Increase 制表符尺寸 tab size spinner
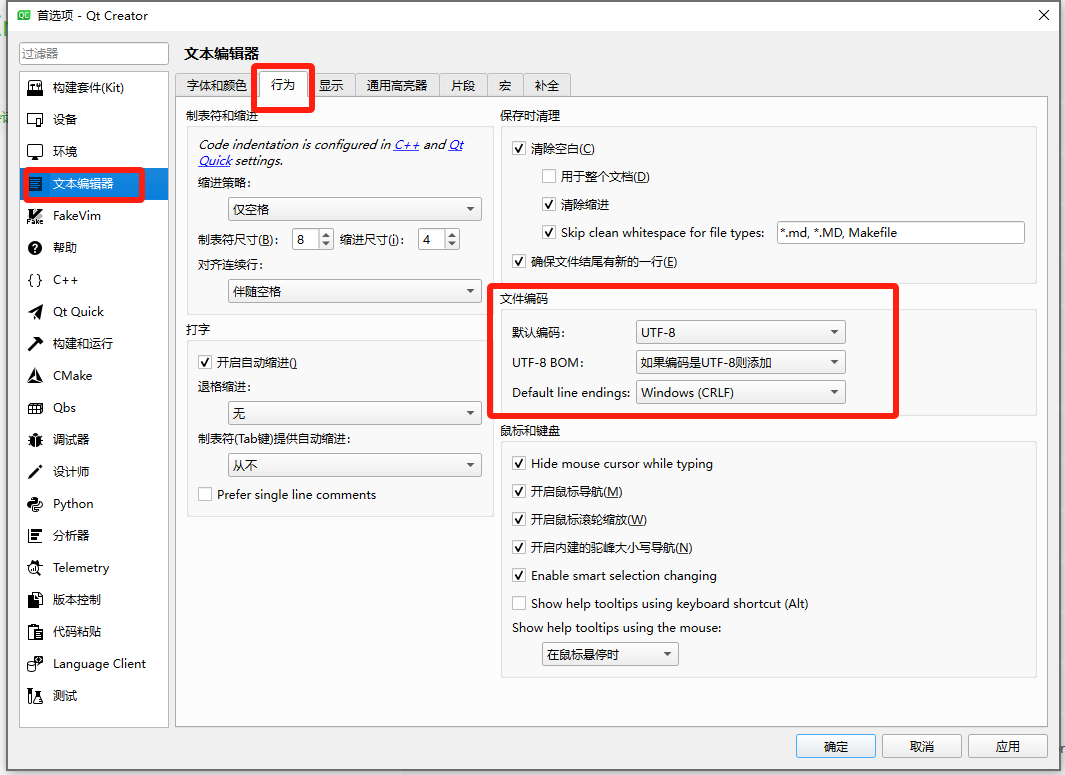 (x=326, y=234)
